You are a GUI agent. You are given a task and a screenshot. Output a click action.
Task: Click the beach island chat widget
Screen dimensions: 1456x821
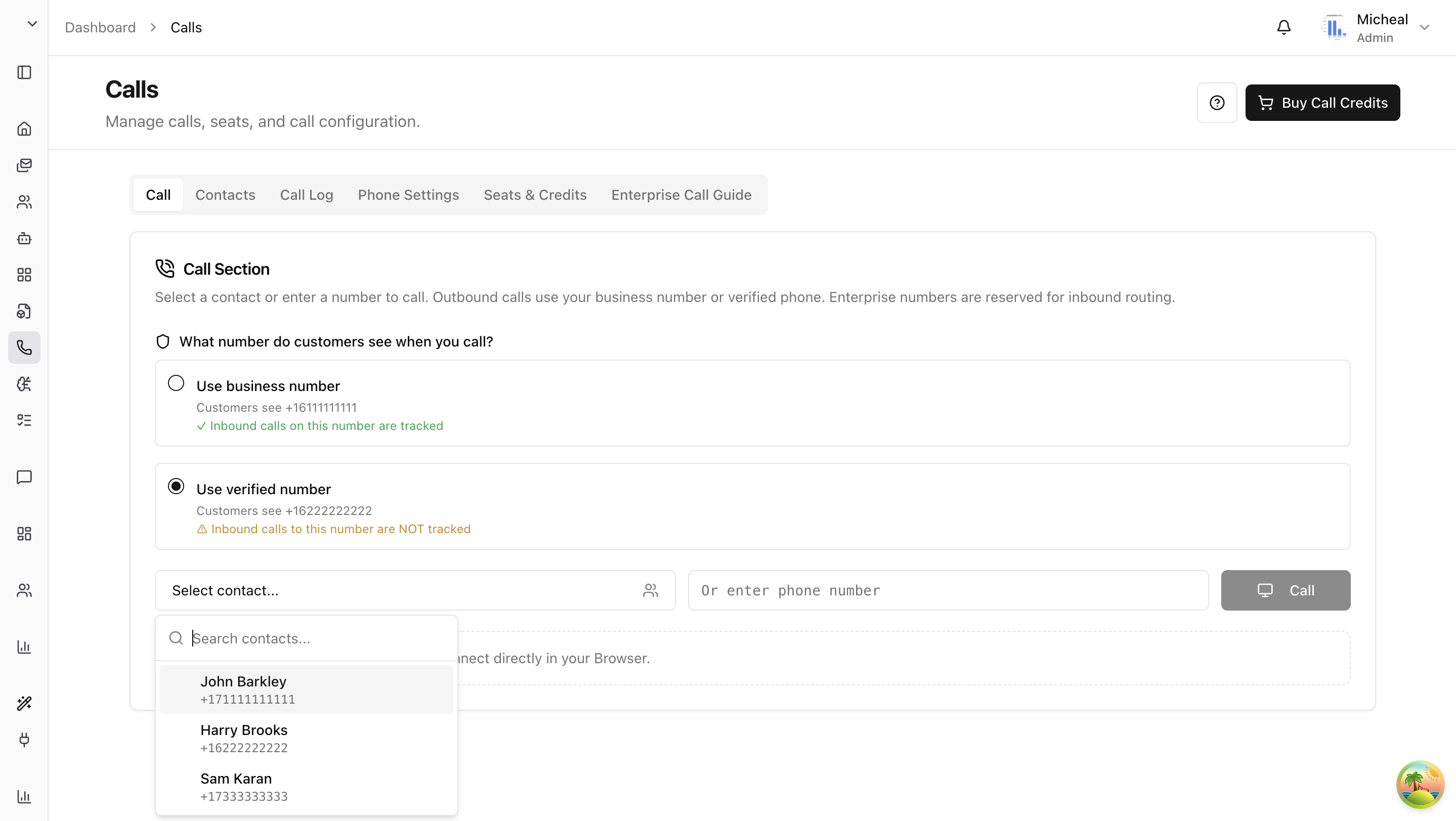click(x=1421, y=785)
